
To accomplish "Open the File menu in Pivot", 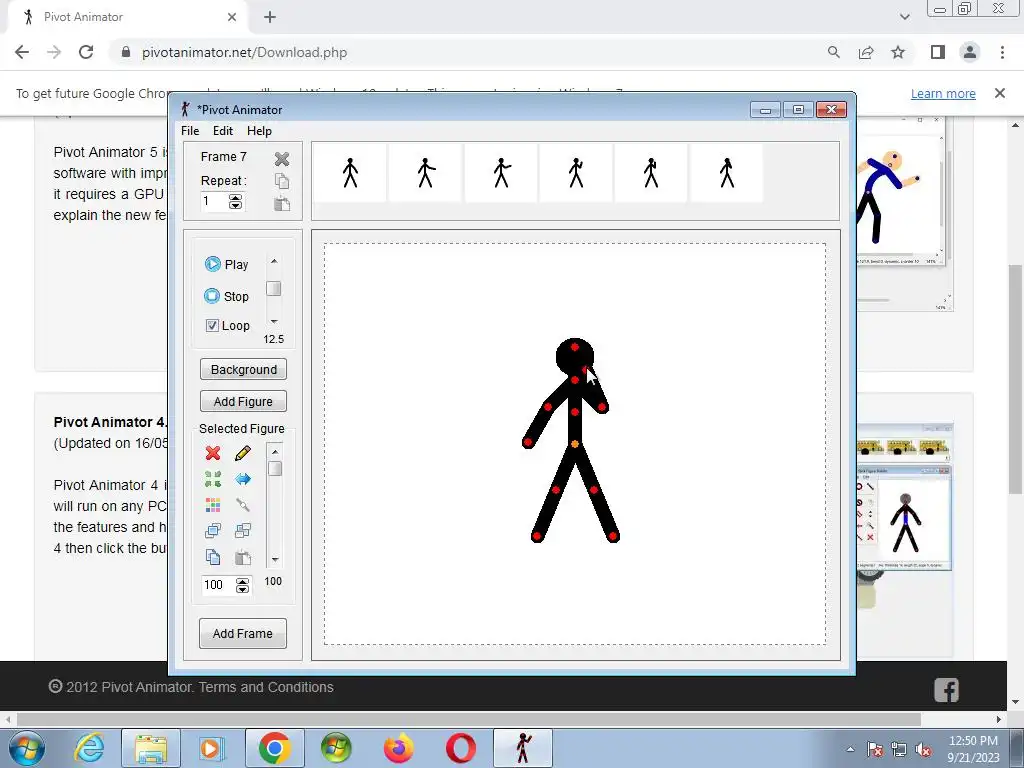I will [190, 131].
